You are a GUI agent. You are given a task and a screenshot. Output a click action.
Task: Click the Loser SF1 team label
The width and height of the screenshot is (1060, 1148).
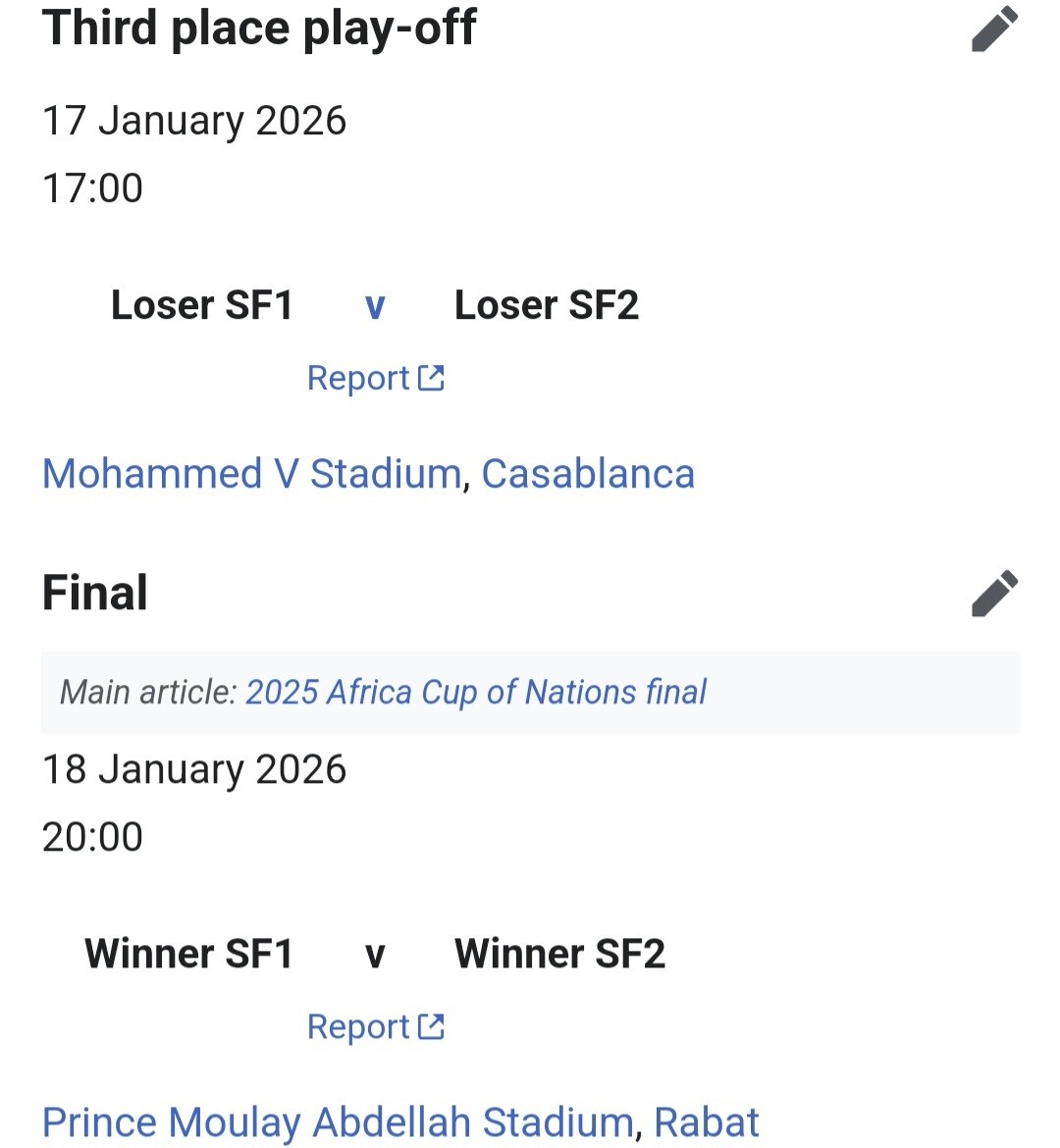[x=202, y=305]
